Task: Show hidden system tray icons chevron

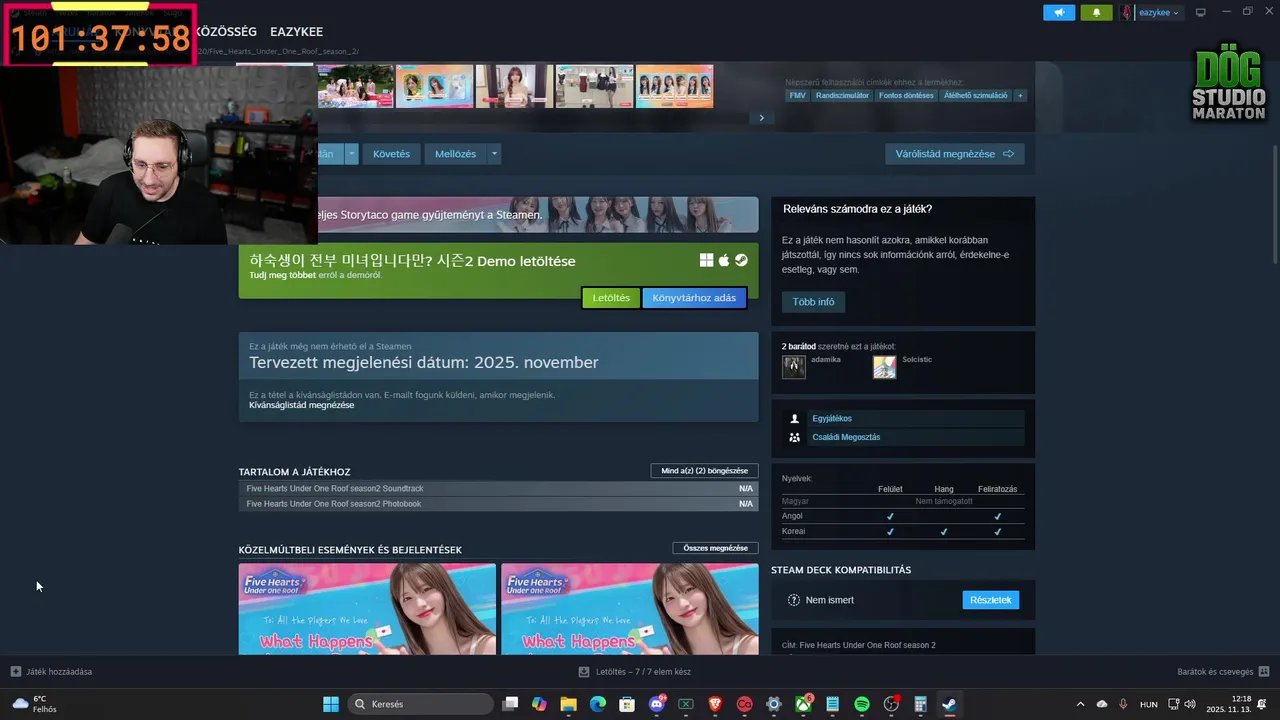Action: click(x=1080, y=704)
